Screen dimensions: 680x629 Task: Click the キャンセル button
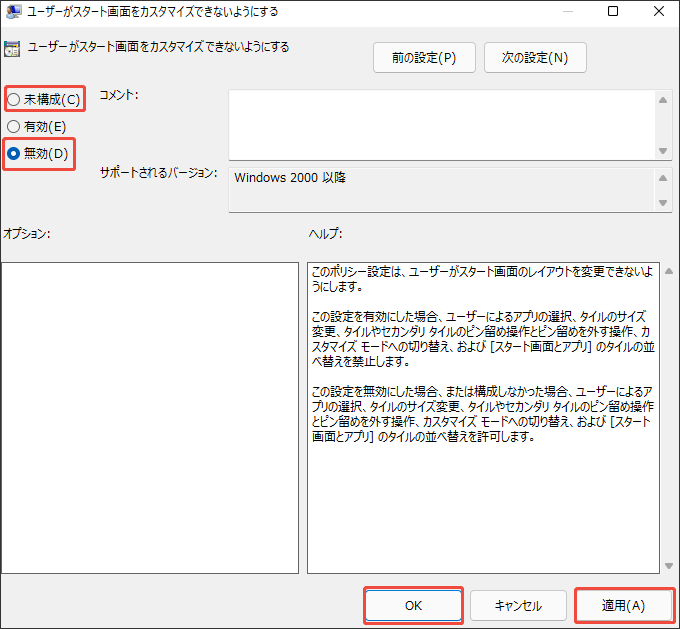tap(518, 605)
